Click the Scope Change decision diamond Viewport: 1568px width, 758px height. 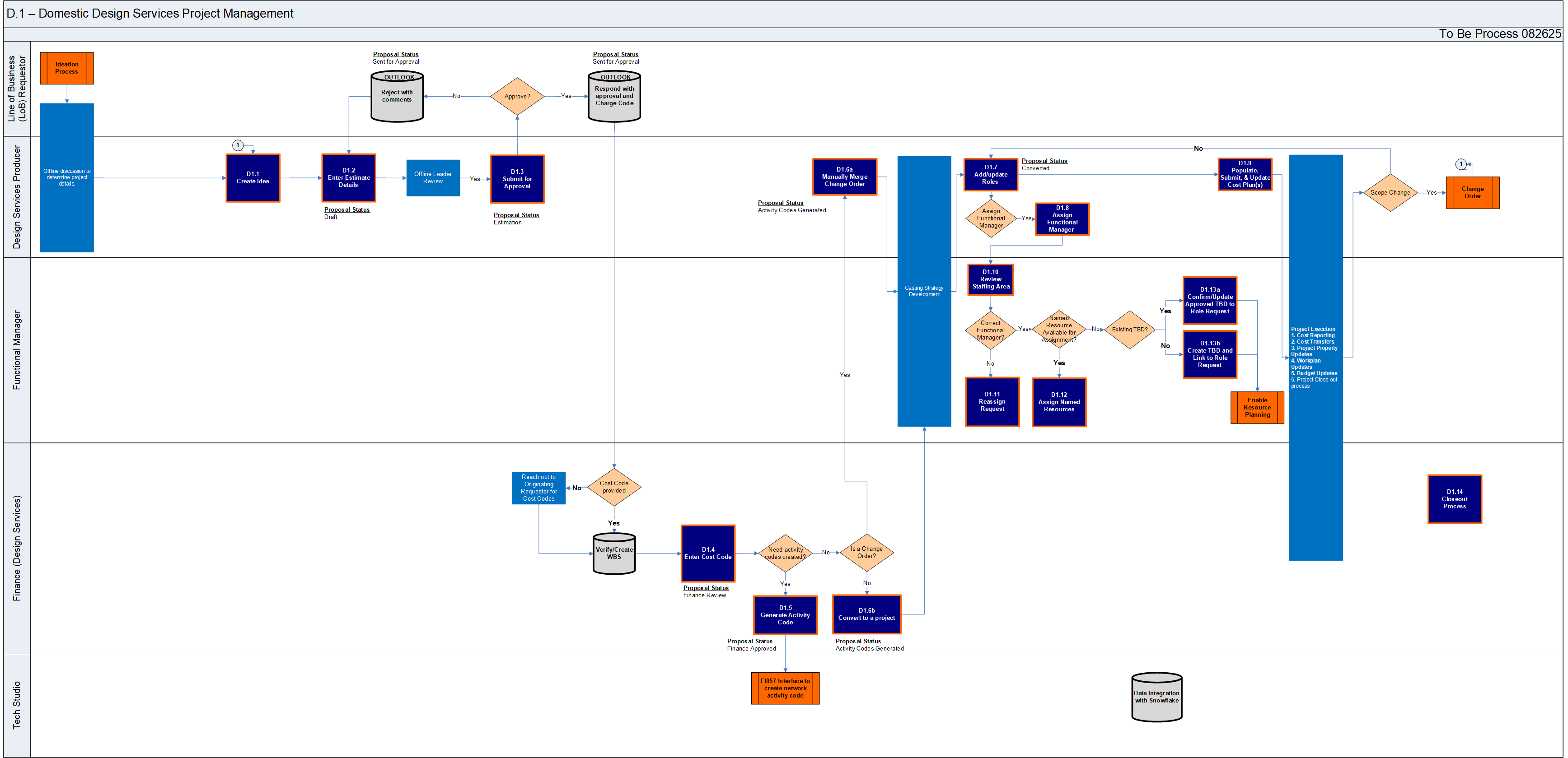coord(1390,193)
